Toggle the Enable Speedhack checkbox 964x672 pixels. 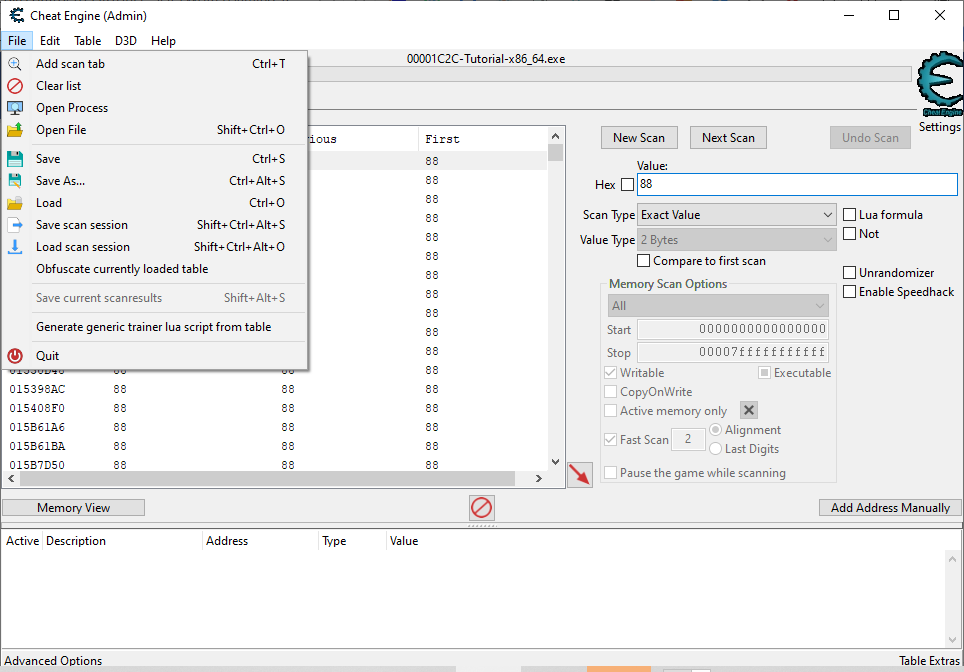pyautogui.click(x=849, y=292)
